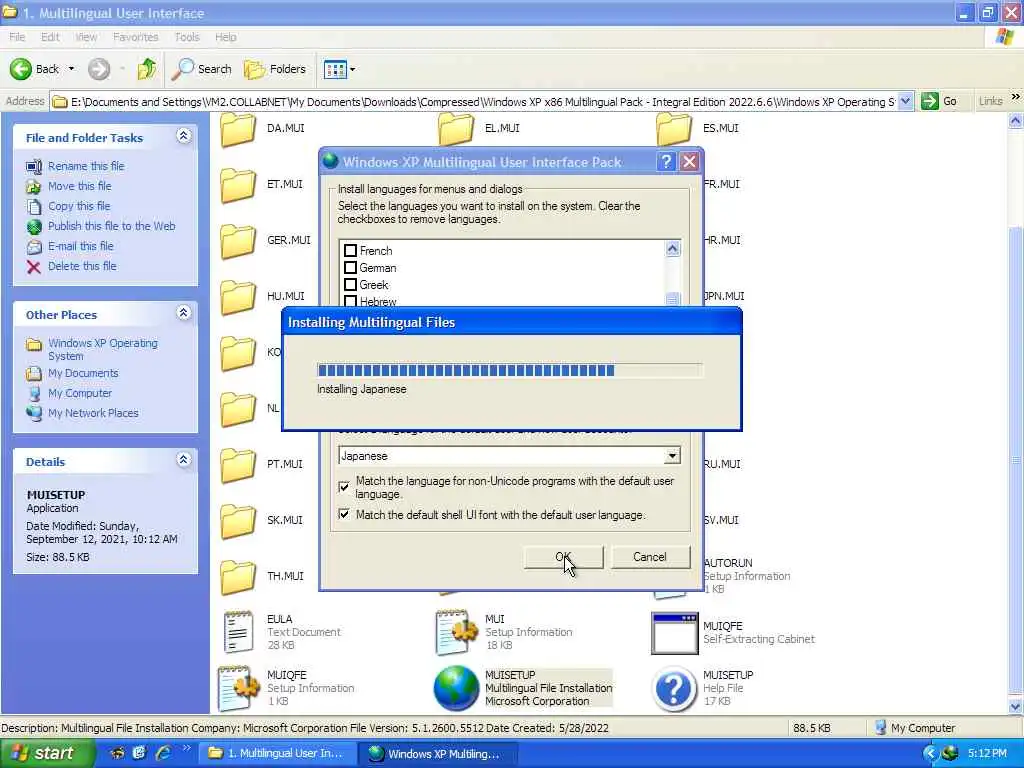The image size is (1024, 768).
Task: Click the MUI dialog question-mark help button
Action: pos(665,161)
